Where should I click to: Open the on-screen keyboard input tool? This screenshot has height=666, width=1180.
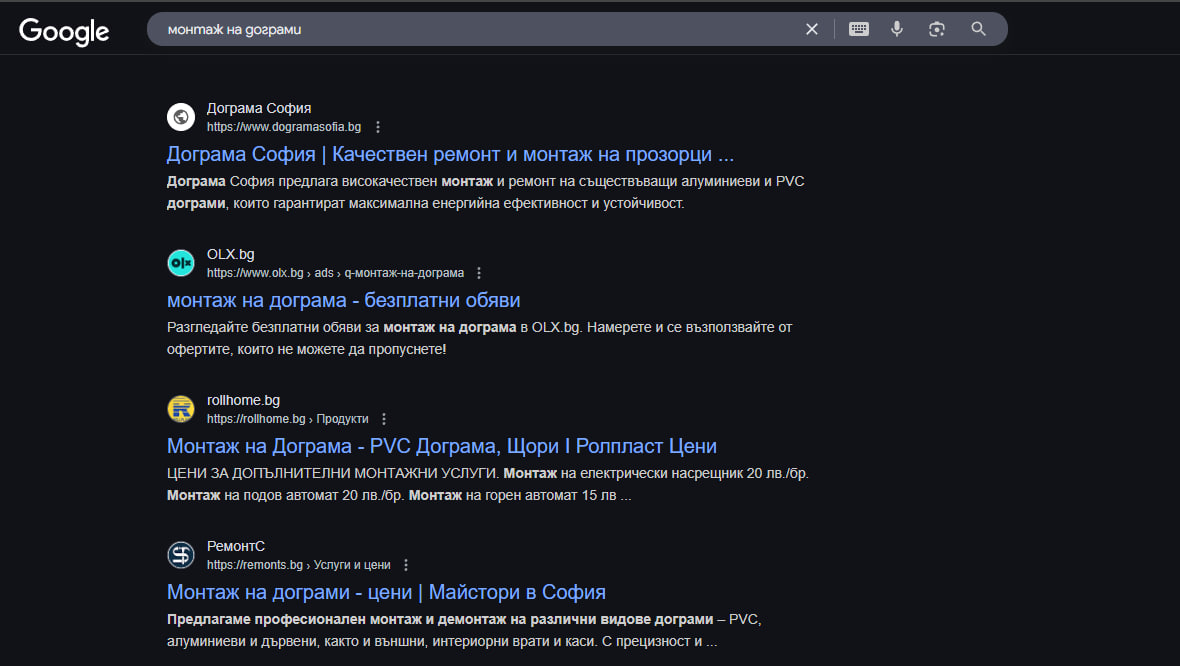click(x=859, y=29)
